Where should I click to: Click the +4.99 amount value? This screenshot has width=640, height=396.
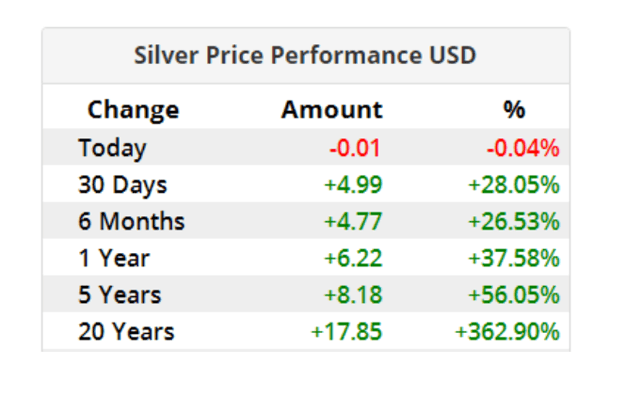point(353,185)
